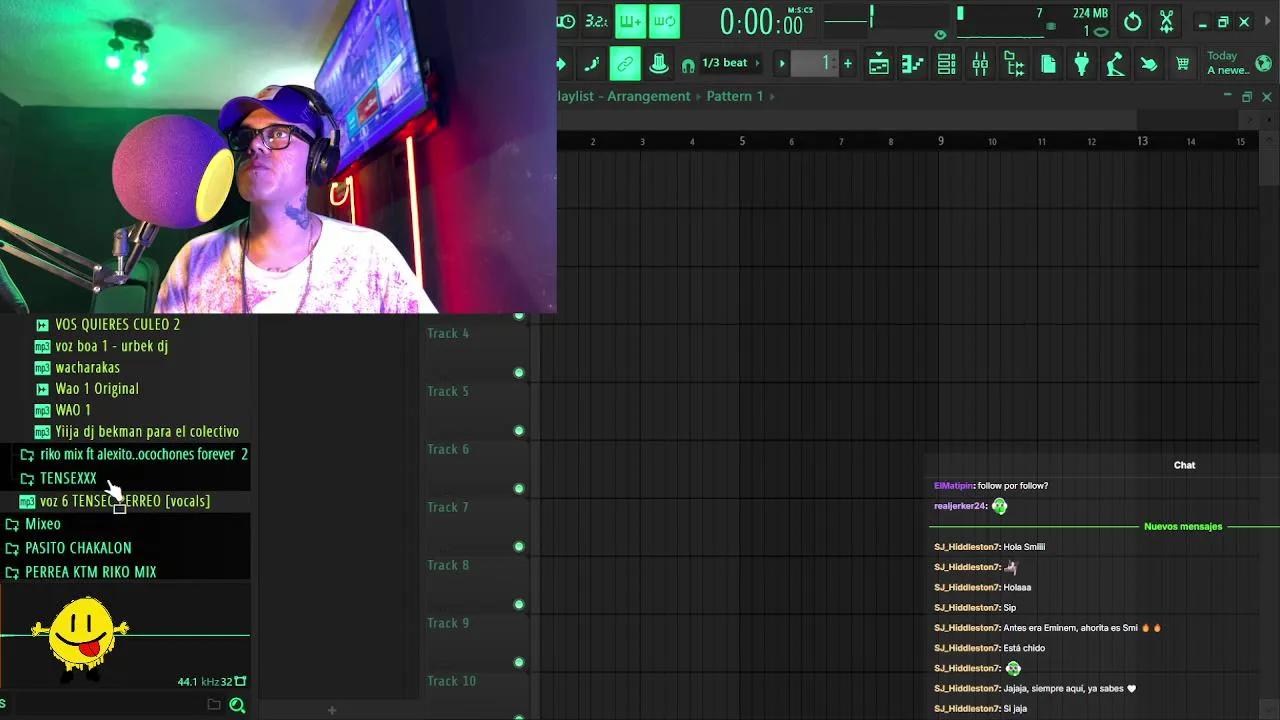This screenshot has width=1280, height=720.
Task: Click the plus icon below the channel area
Action: point(332,710)
